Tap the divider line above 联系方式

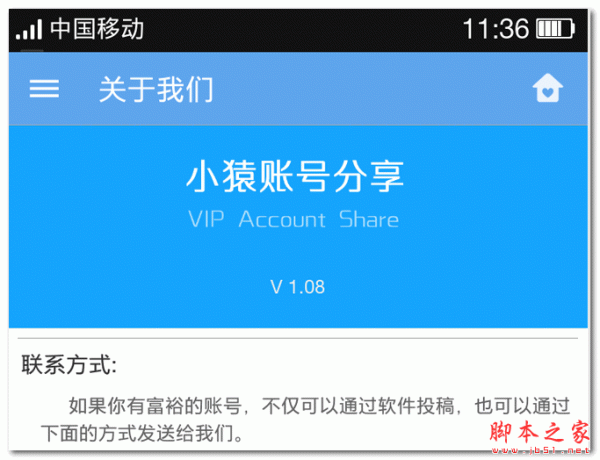pyautogui.click(x=298, y=338)
